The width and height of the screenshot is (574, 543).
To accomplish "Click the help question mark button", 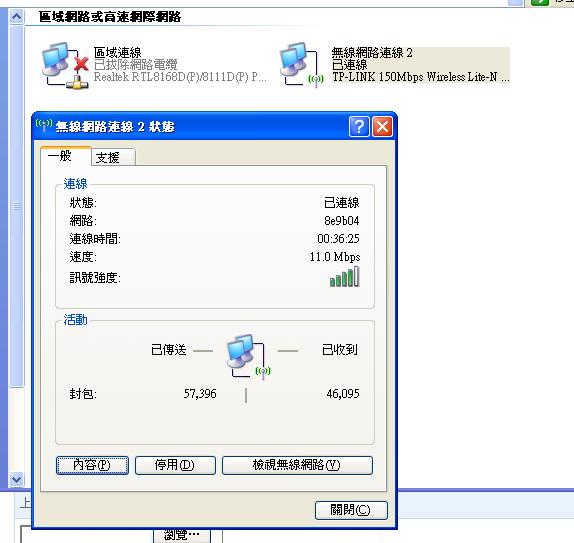I will click(359, 127).
